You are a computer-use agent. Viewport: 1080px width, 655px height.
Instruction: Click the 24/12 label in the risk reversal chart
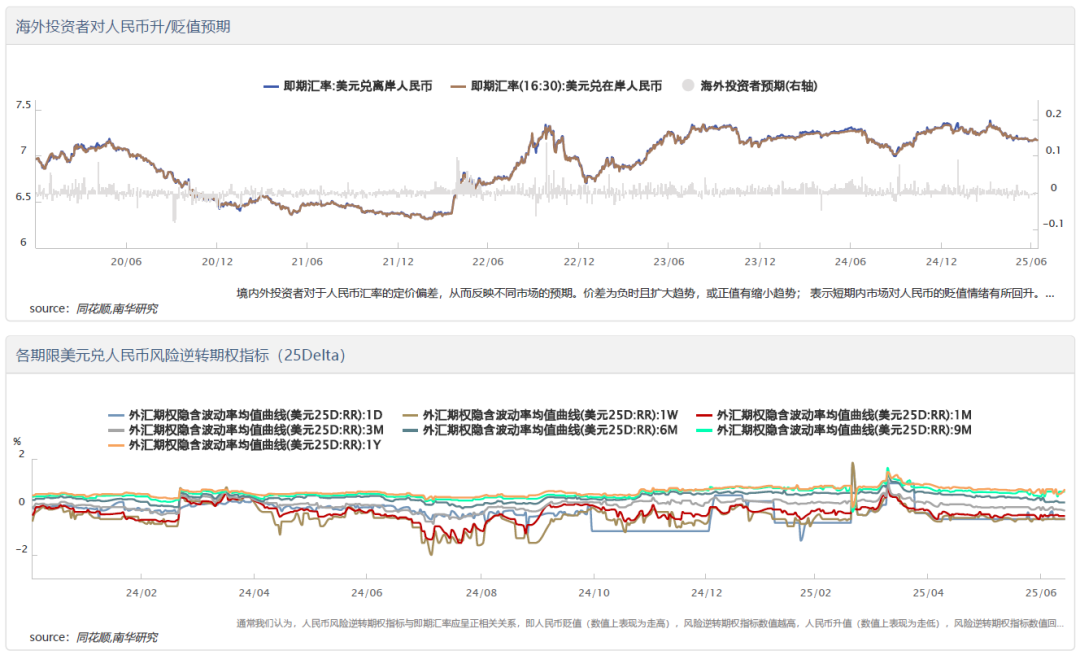[707, 592]
